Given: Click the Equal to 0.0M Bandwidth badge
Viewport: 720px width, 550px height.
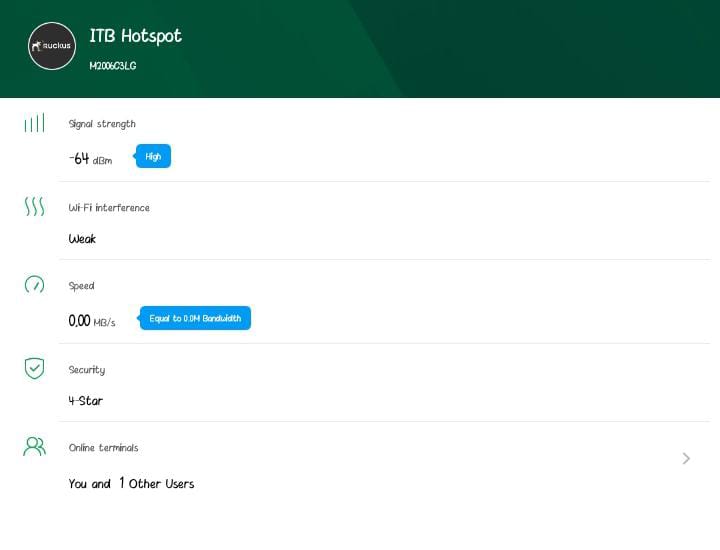Looking at the screenshot, I should (195, 319).
